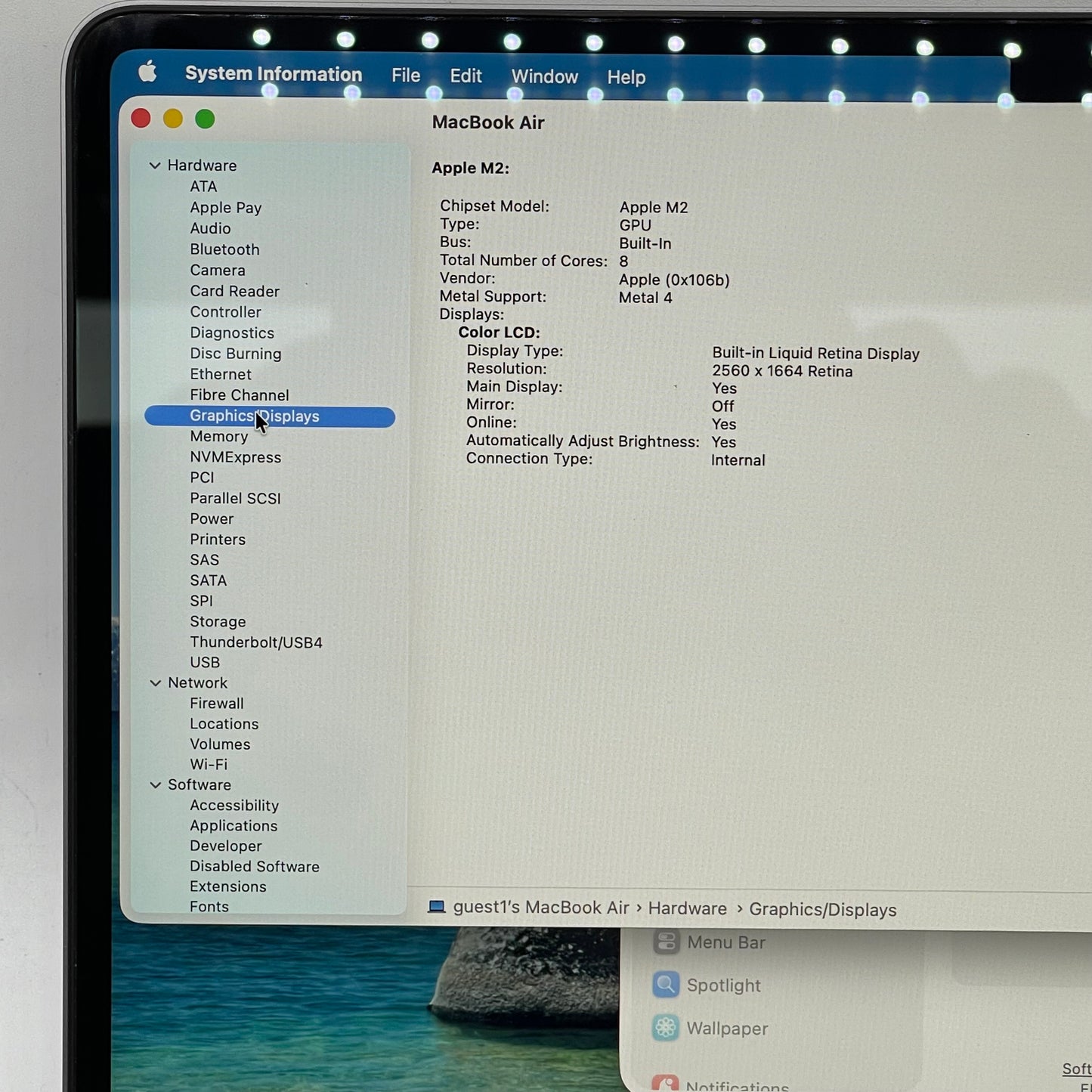Open Spotlight in System Settings window

pyautogui.click(x=724, y=985)
